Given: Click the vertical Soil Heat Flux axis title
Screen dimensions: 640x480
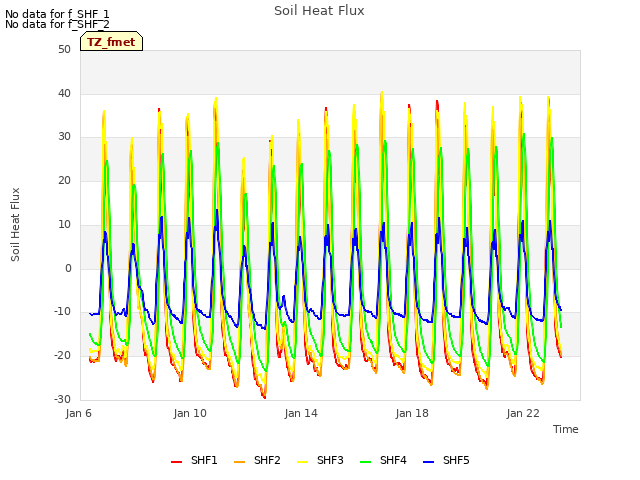Looking at the screenshot, I should [x=15, y=224].
